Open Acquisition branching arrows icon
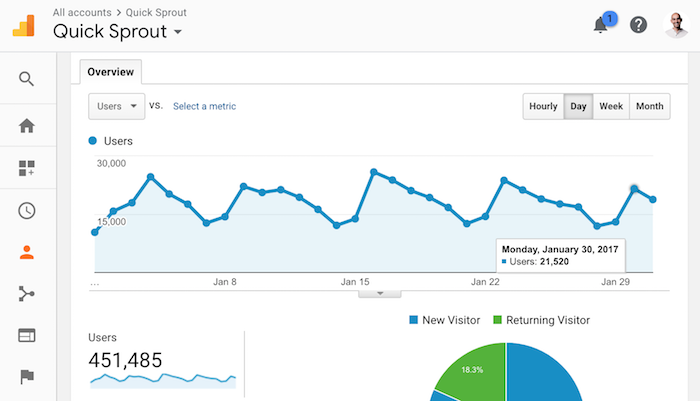Screen dimensions: 700x401 [x=26, y=294]
